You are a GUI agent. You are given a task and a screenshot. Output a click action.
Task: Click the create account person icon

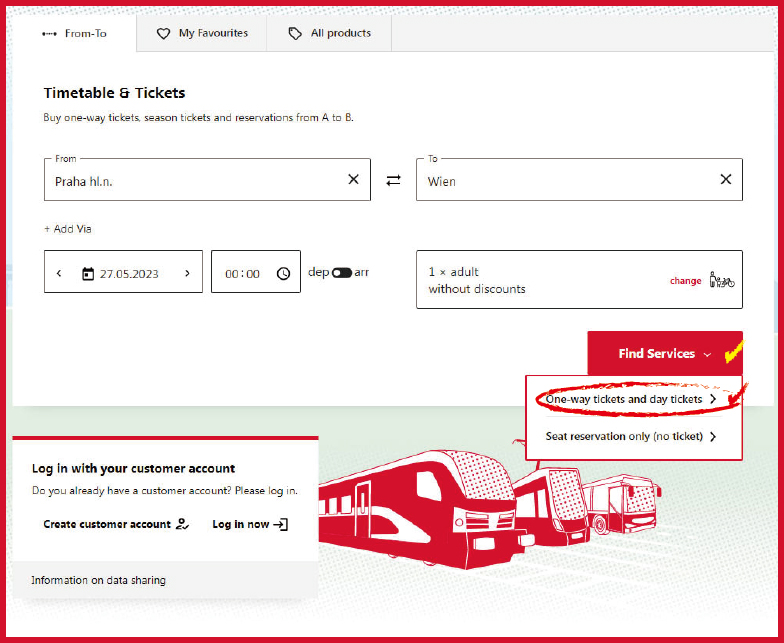(x=182, y=524)
